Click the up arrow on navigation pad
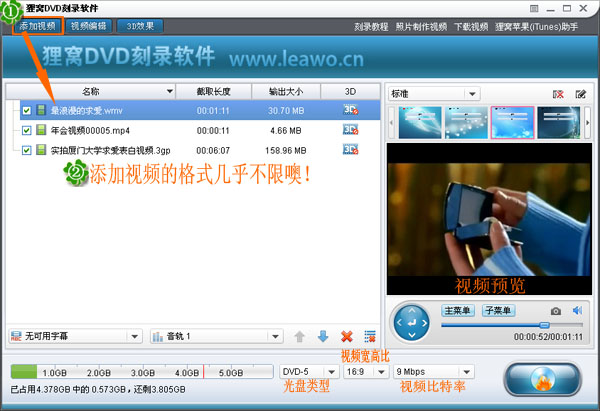 point(412,310)
